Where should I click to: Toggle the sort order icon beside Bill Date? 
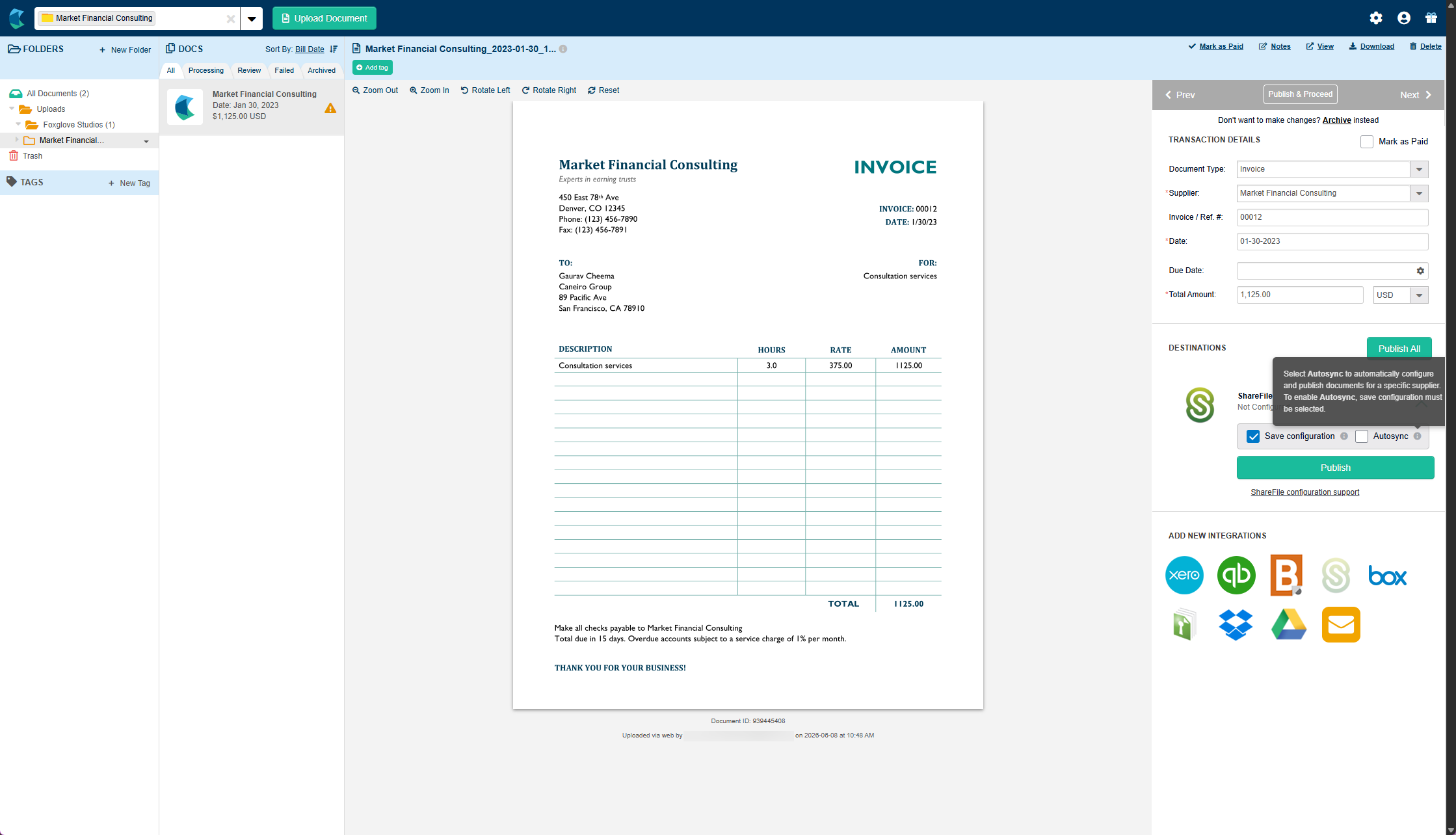pos(334,49)
